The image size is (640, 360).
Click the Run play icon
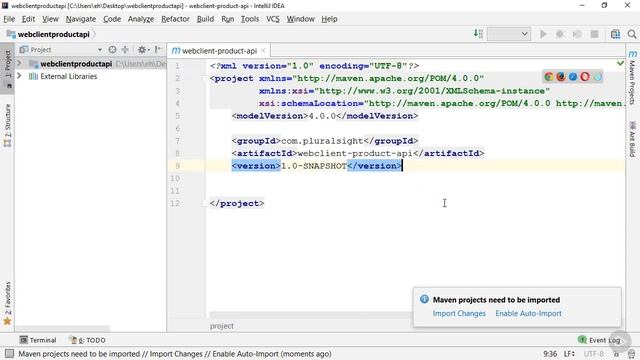pyautogui.click(x=543, y=34)
